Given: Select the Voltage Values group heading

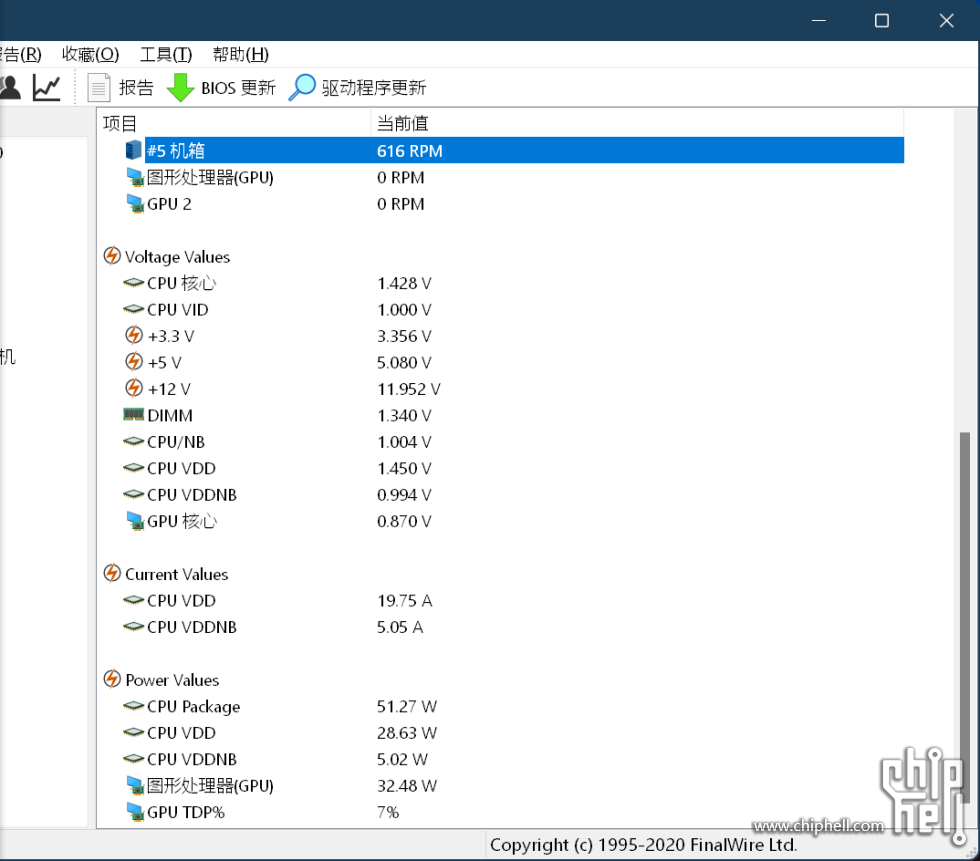Looking at the screenshot, I should click(x=178, y=257).
